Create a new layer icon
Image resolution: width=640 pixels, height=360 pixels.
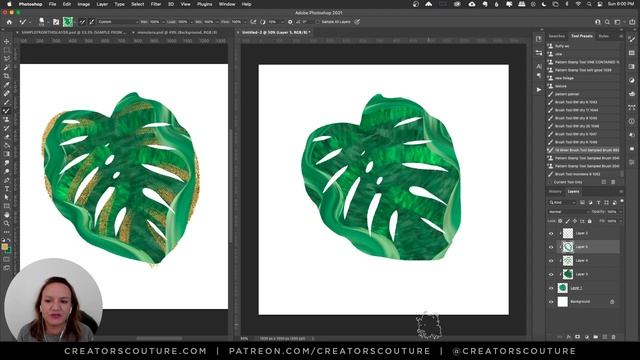click(x=604, y=337)
